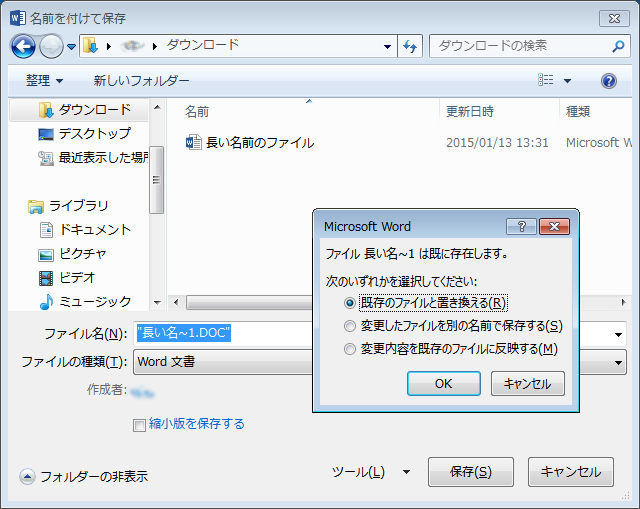
Task: Open ピクチャ library
Action: pyautogui.click(x=82, y=254)
